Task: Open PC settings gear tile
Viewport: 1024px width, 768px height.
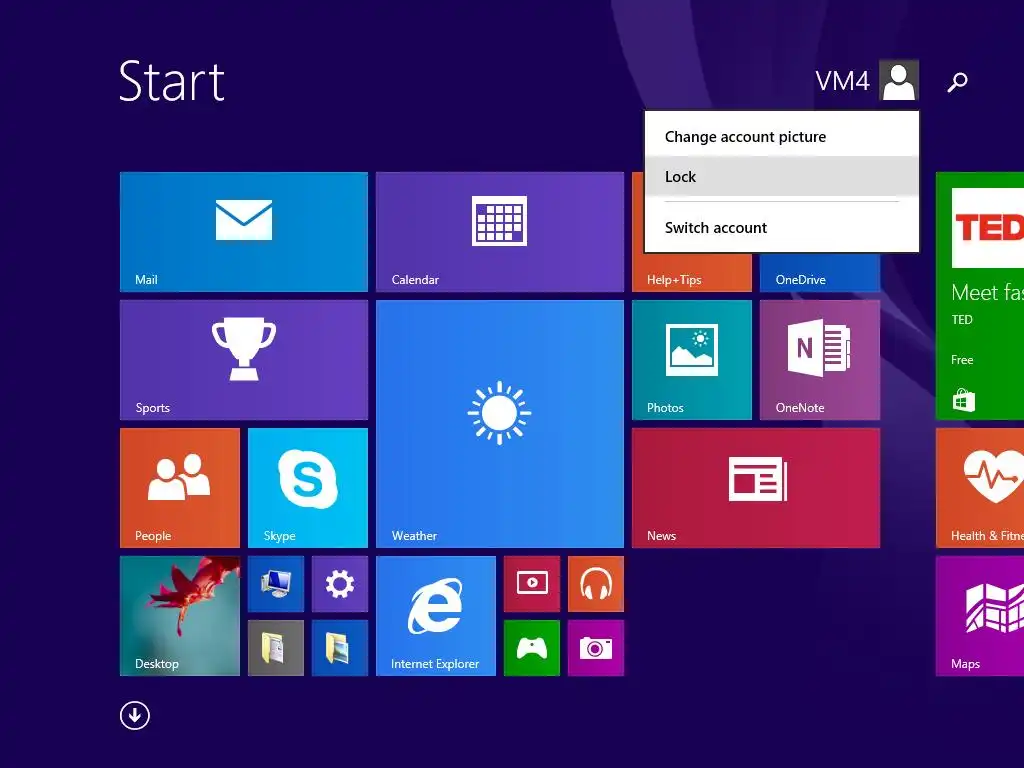Action: tap(340, 584)
